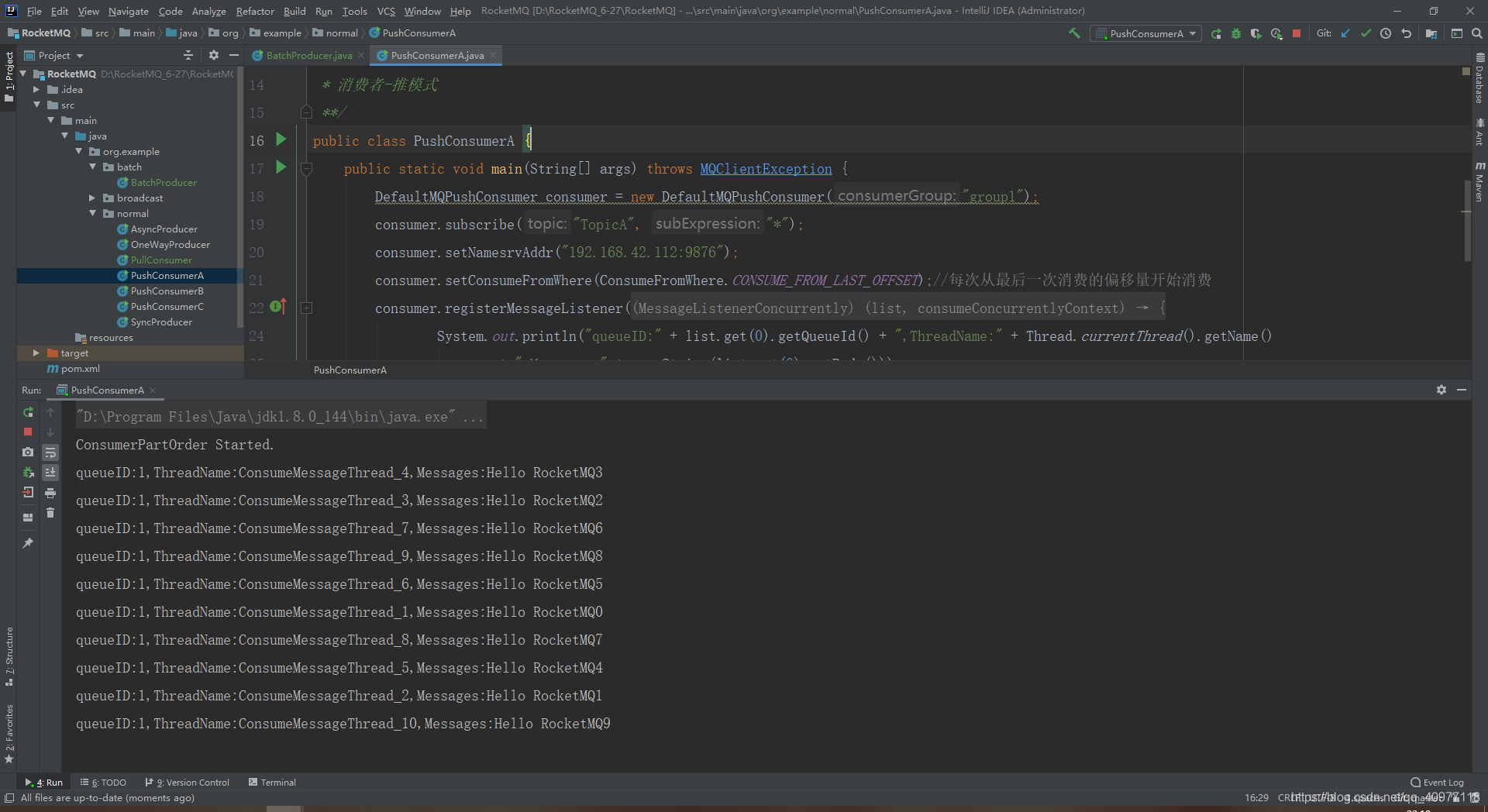This screenshot has height=812, width=1488.
Task: Open the VCS menu
Action: click(x=386, y=11)
